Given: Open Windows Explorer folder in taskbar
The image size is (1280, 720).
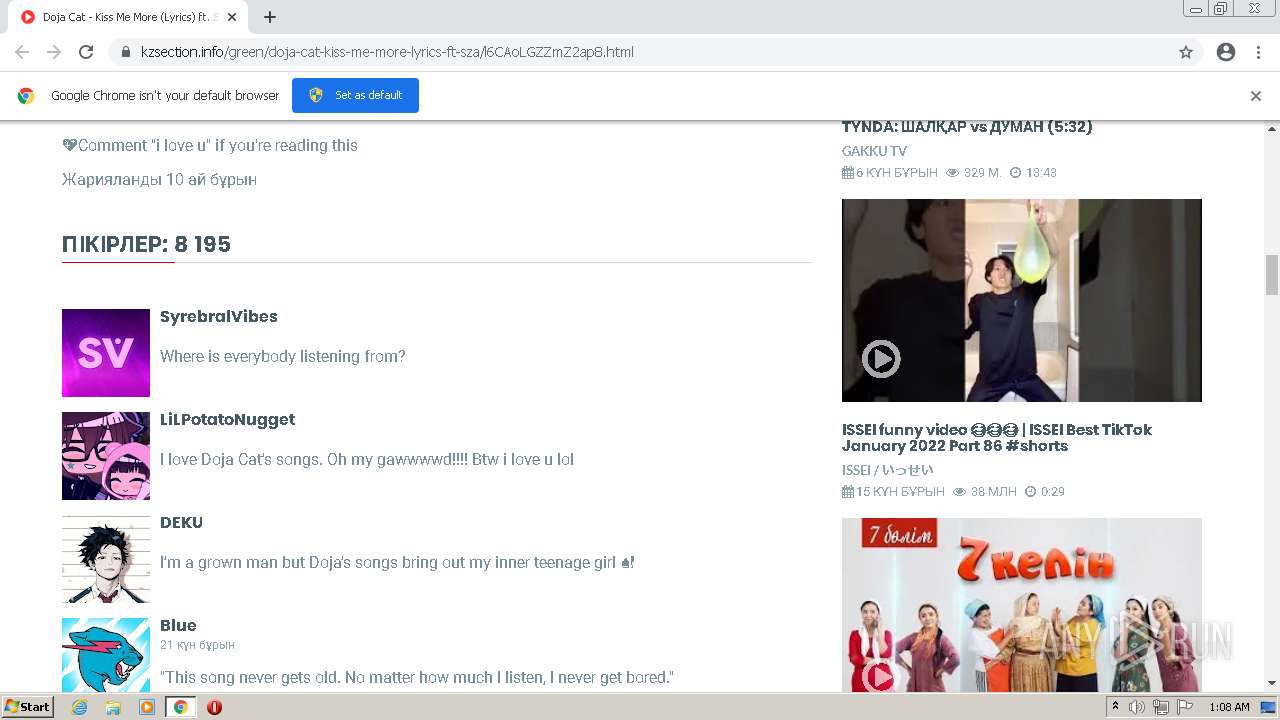Looking at the screenshot, I should (x=113, y=707).
